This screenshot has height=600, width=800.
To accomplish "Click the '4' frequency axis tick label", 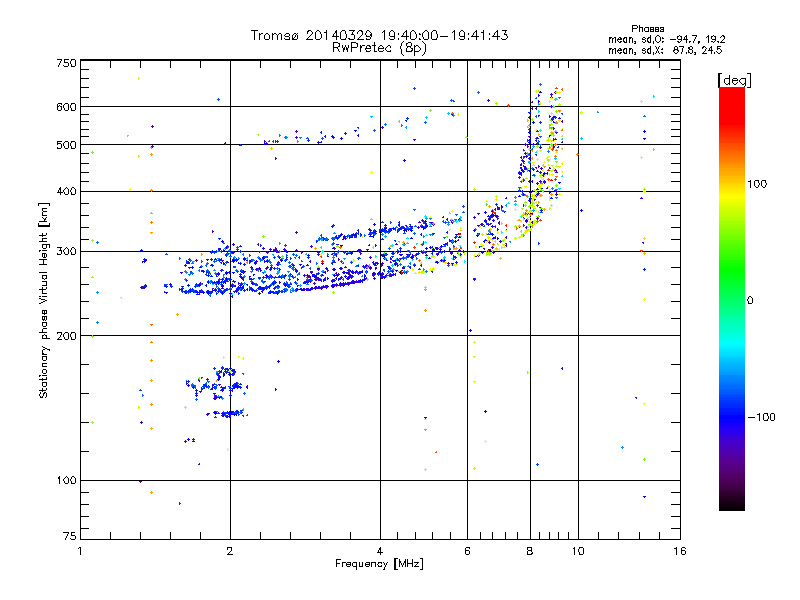I will [380, 551].
